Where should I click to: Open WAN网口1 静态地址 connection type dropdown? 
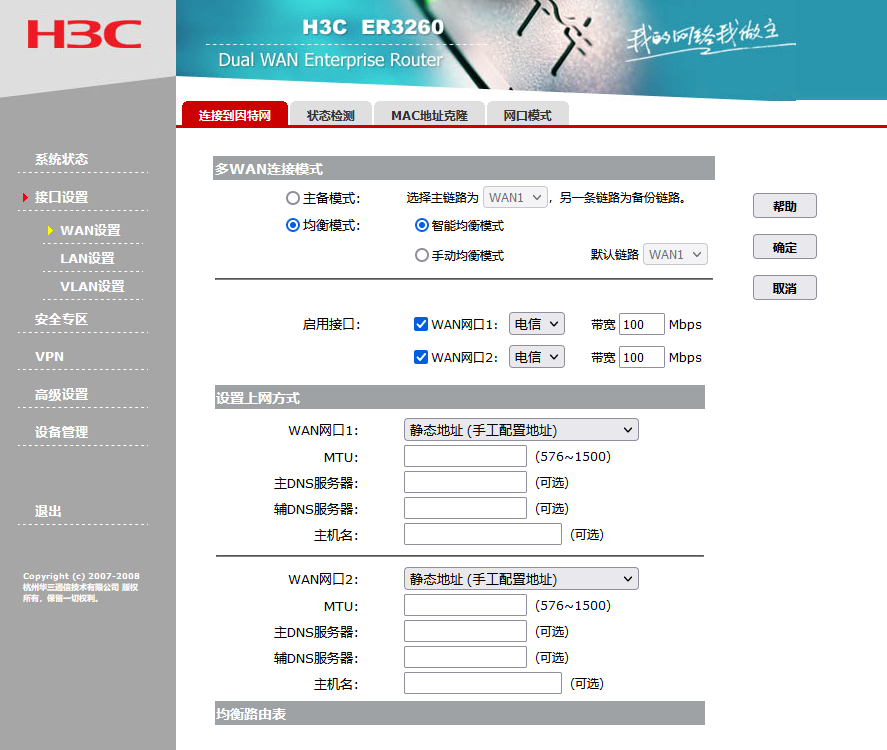point(521,430)
